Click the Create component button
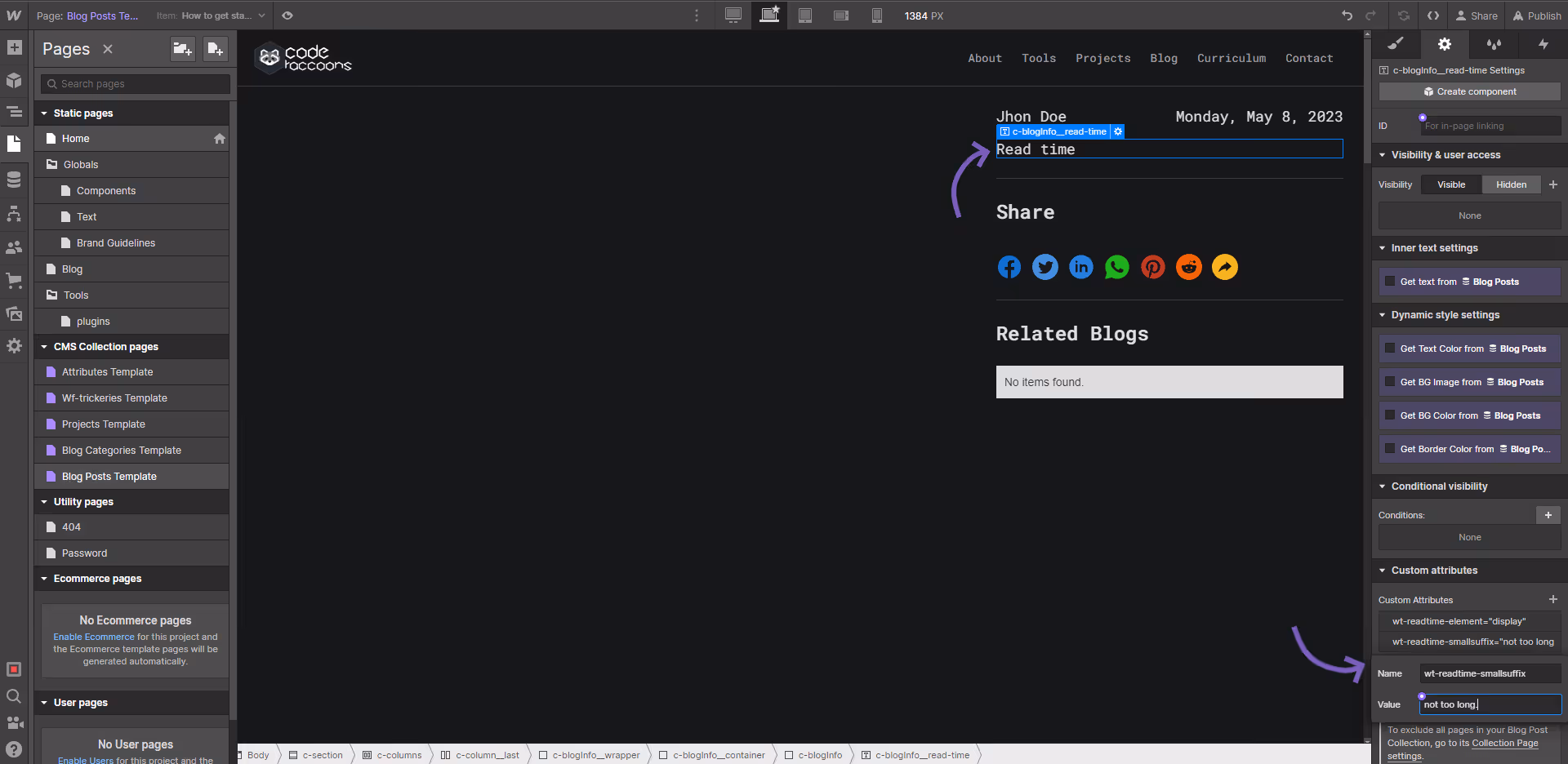Screen dimensions: 1568x764 coord(1469,91)
